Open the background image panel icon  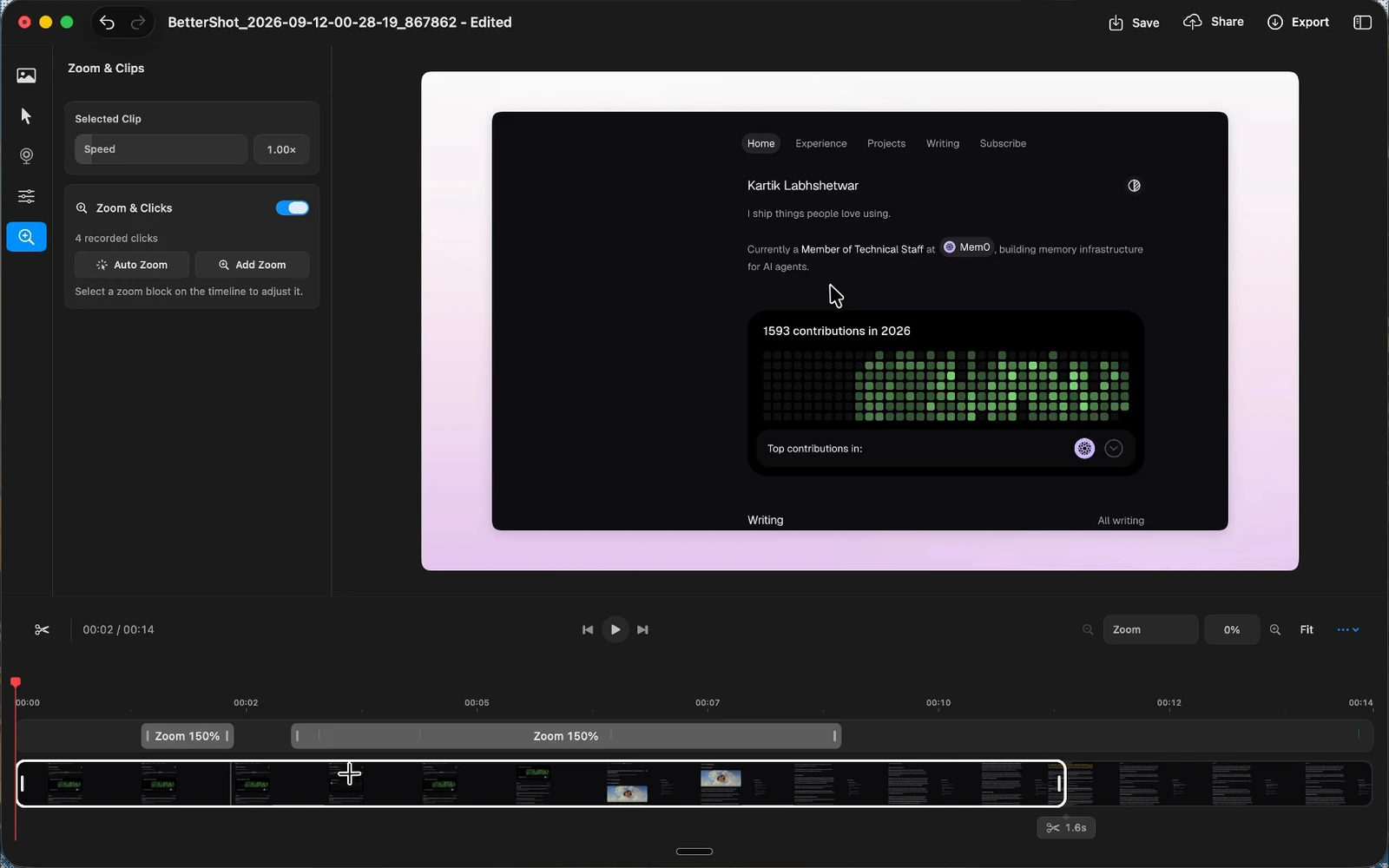(x=26, y=76)
